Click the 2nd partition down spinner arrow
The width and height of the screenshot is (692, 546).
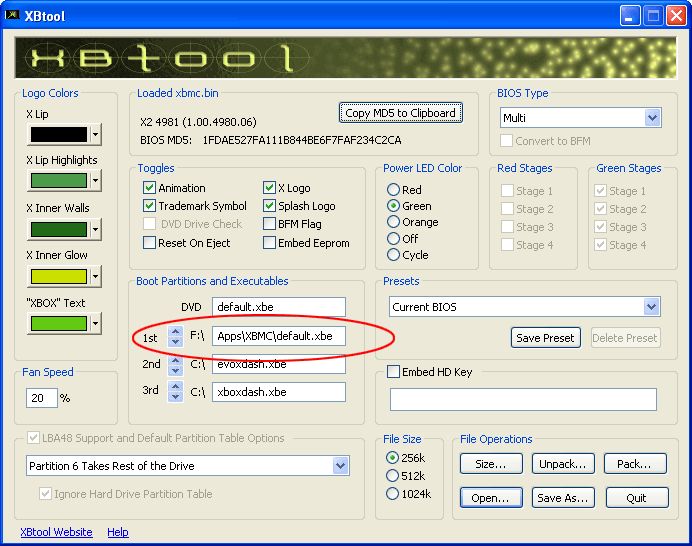point(176,370)
